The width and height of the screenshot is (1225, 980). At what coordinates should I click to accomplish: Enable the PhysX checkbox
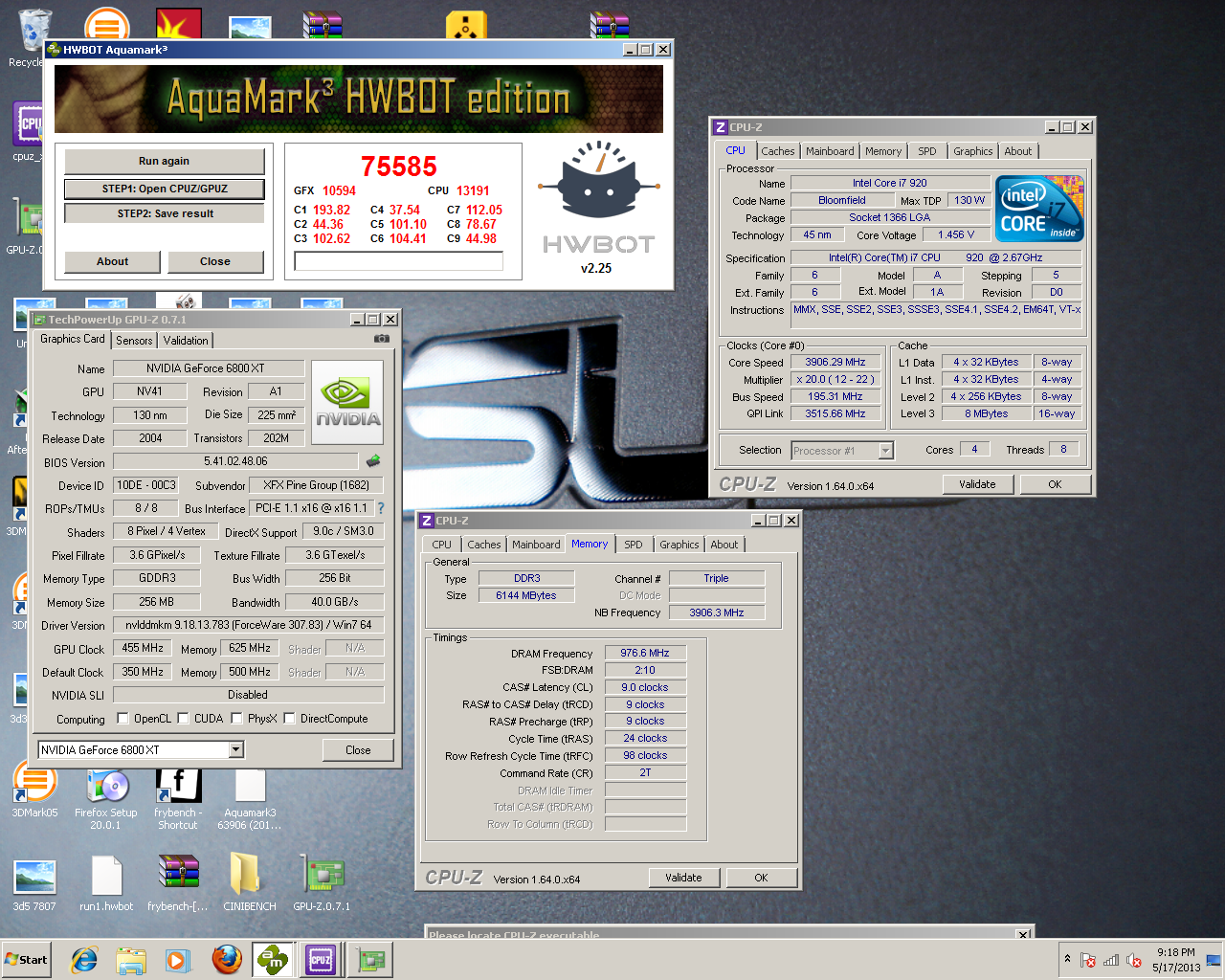pos(236,719)
